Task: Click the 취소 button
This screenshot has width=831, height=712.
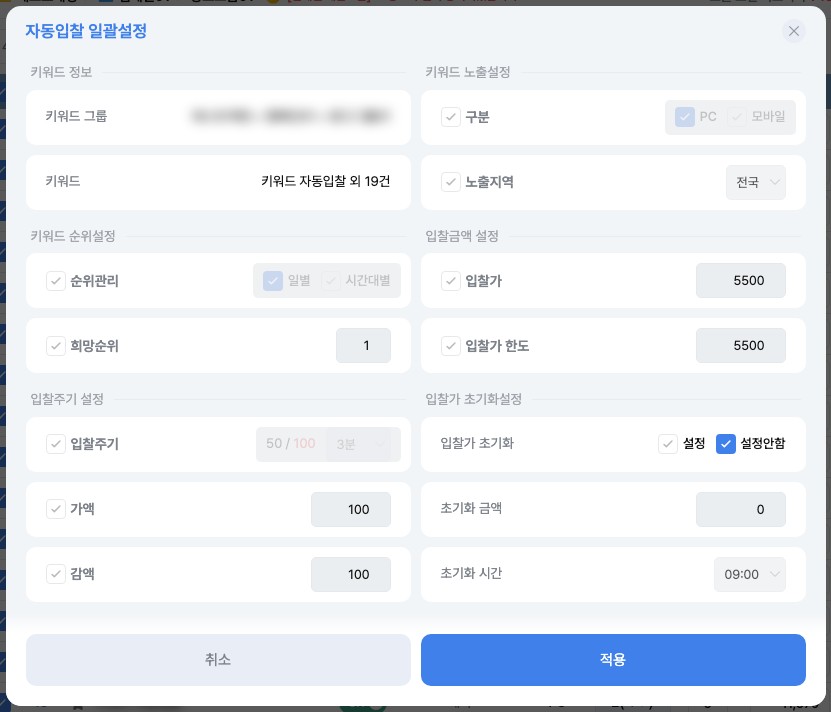Action: click(218, 660)
